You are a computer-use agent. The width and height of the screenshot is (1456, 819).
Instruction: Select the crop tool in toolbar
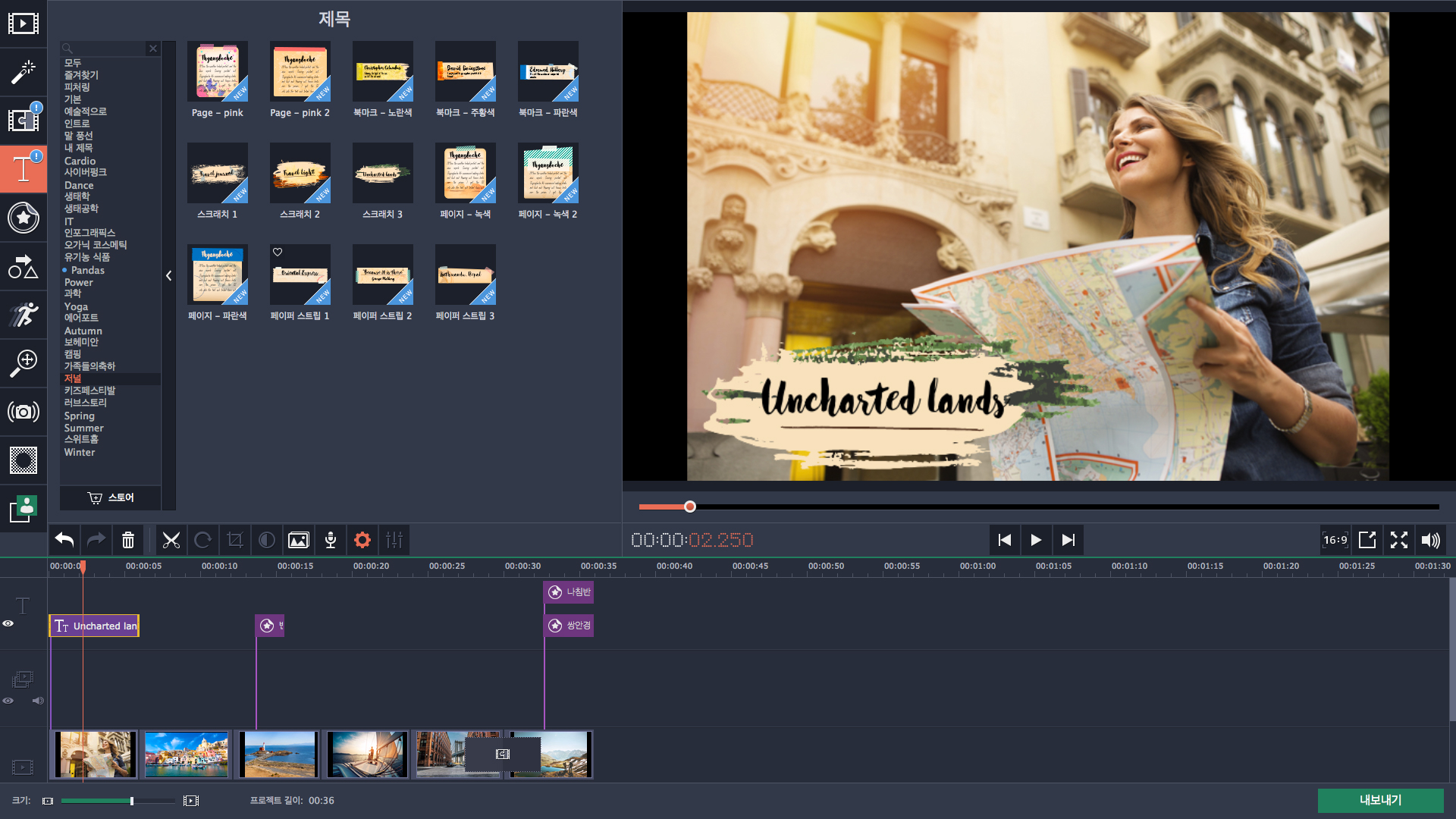[235, 540]
